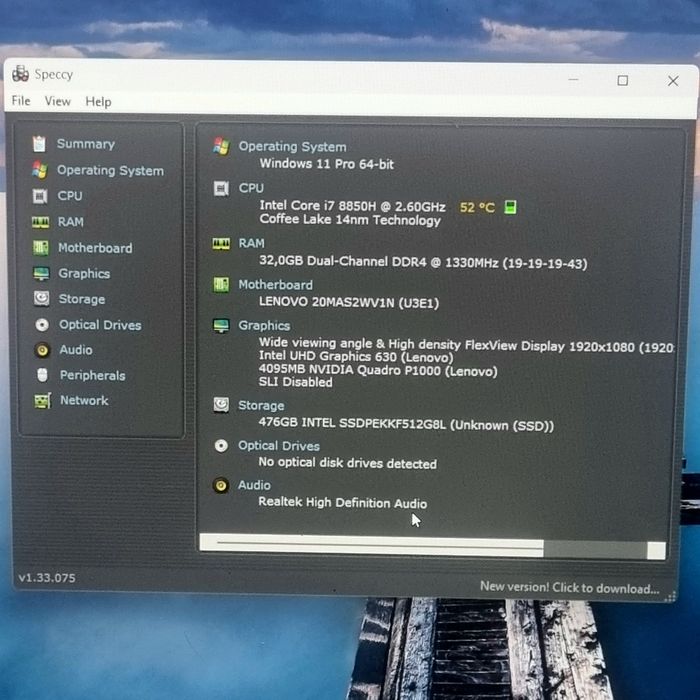Click the Storage hard drive icon in sidebar
The height and width of the screenshot is (700, 700).
pyautogui.click(x=42, y=299)
